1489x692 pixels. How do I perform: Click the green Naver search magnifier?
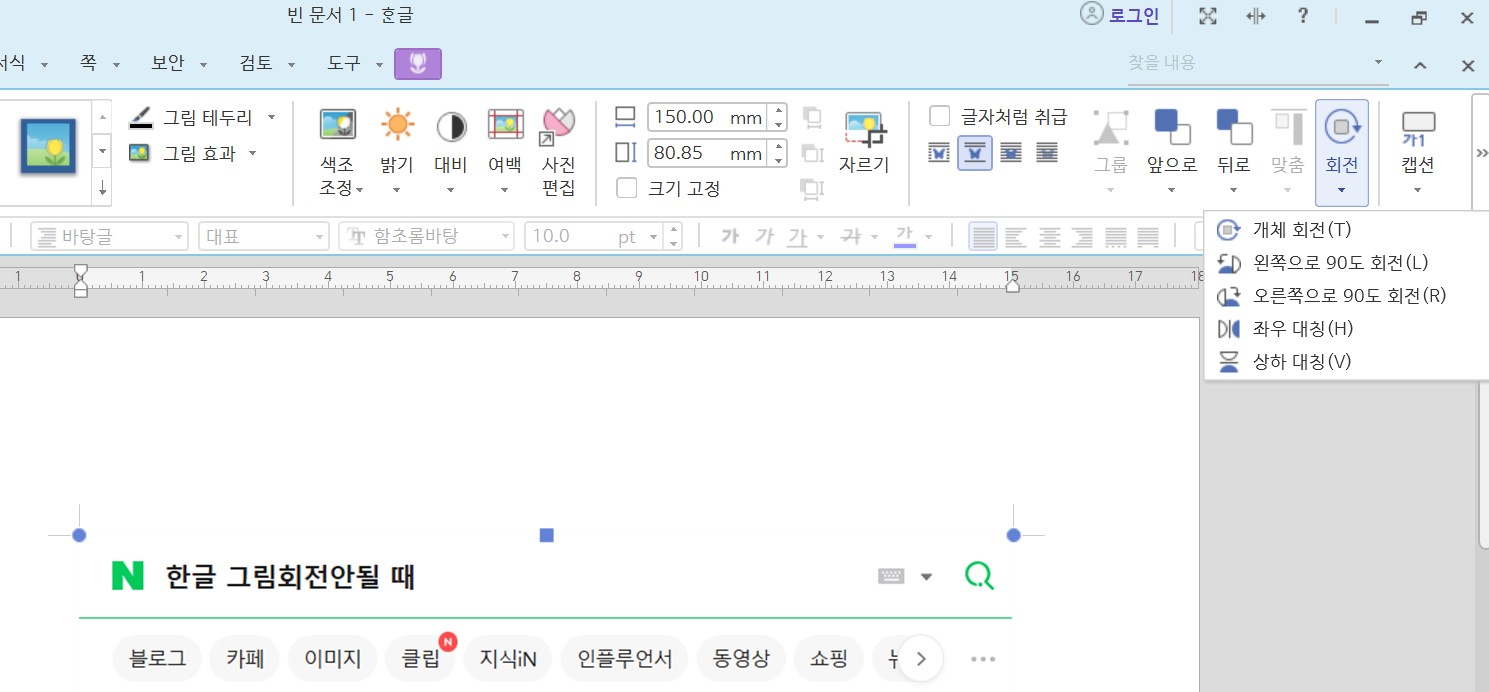[979, 575]
